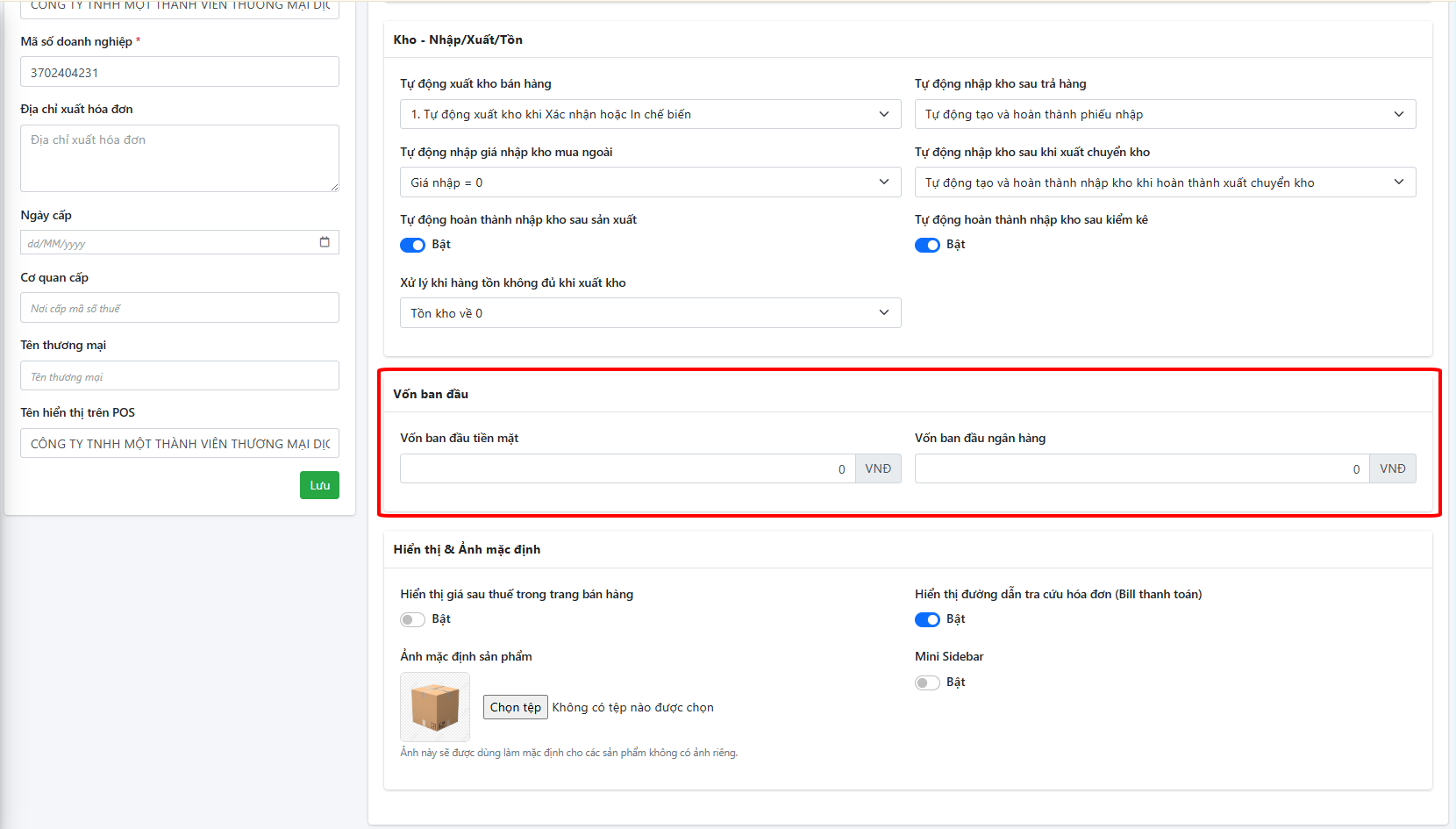Click the green Lưu button
The height and width of the screenshot is (829, 1456).
[319, 485]
